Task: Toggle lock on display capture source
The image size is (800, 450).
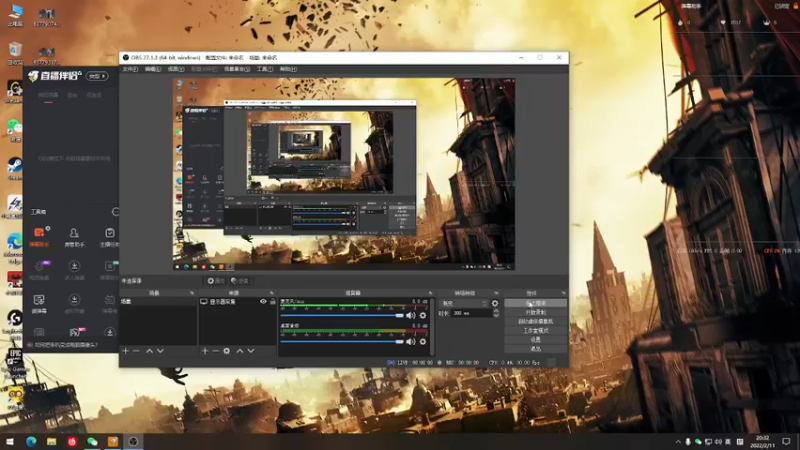Action: (x=273, y=302)
